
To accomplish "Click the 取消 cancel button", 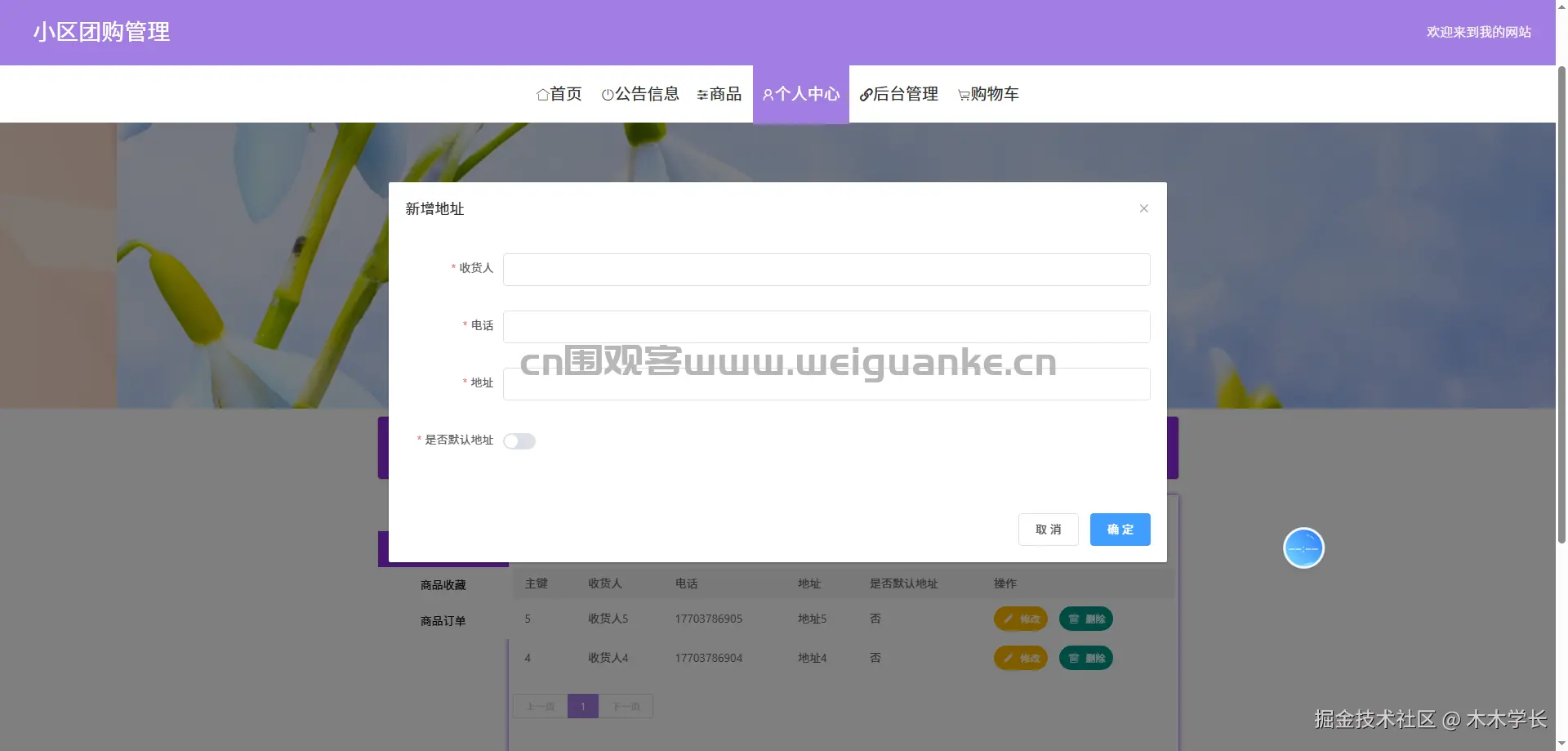I will [x=1048, y=530].
